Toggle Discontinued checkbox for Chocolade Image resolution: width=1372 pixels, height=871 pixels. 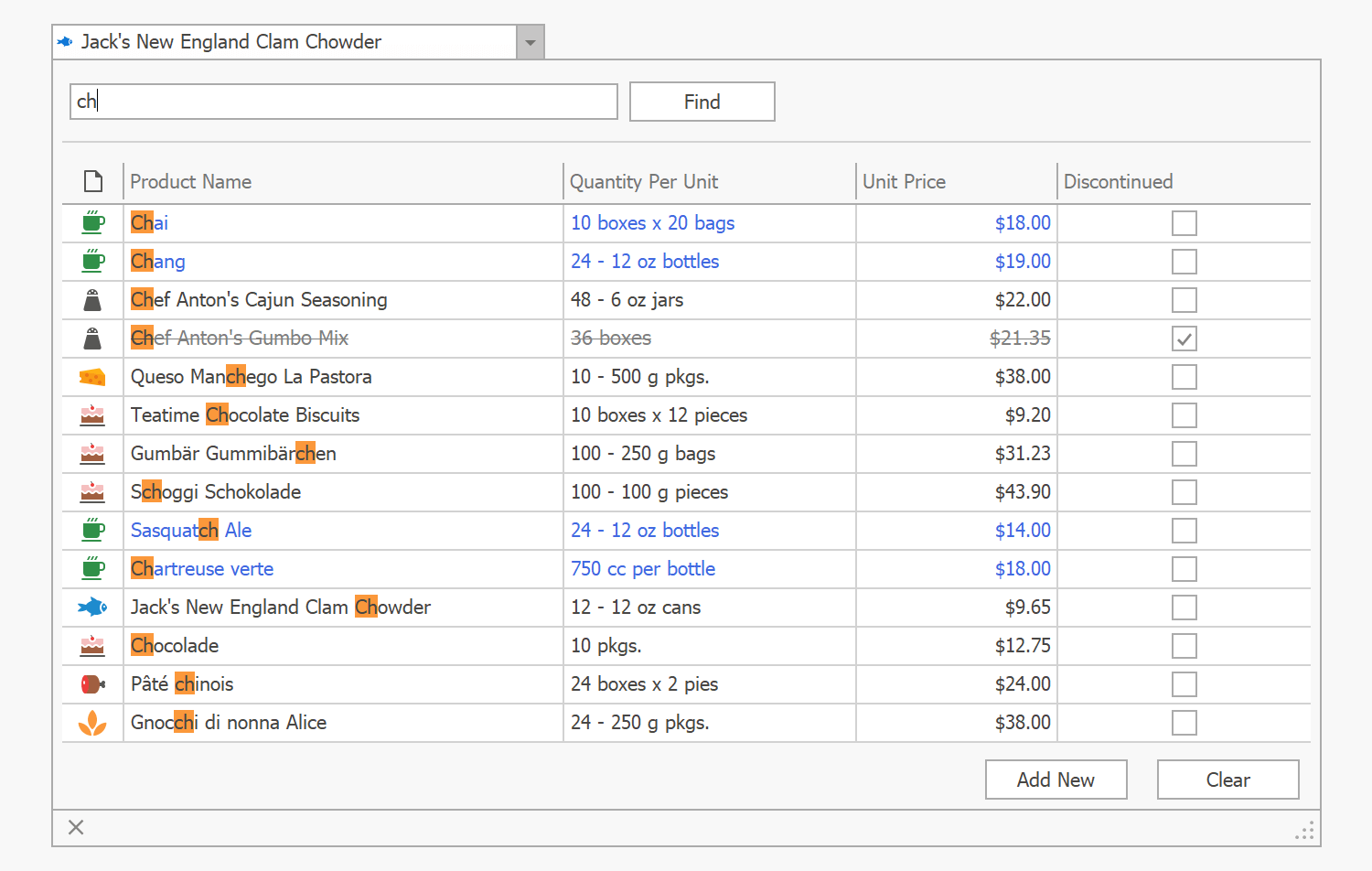(1184, 646)
